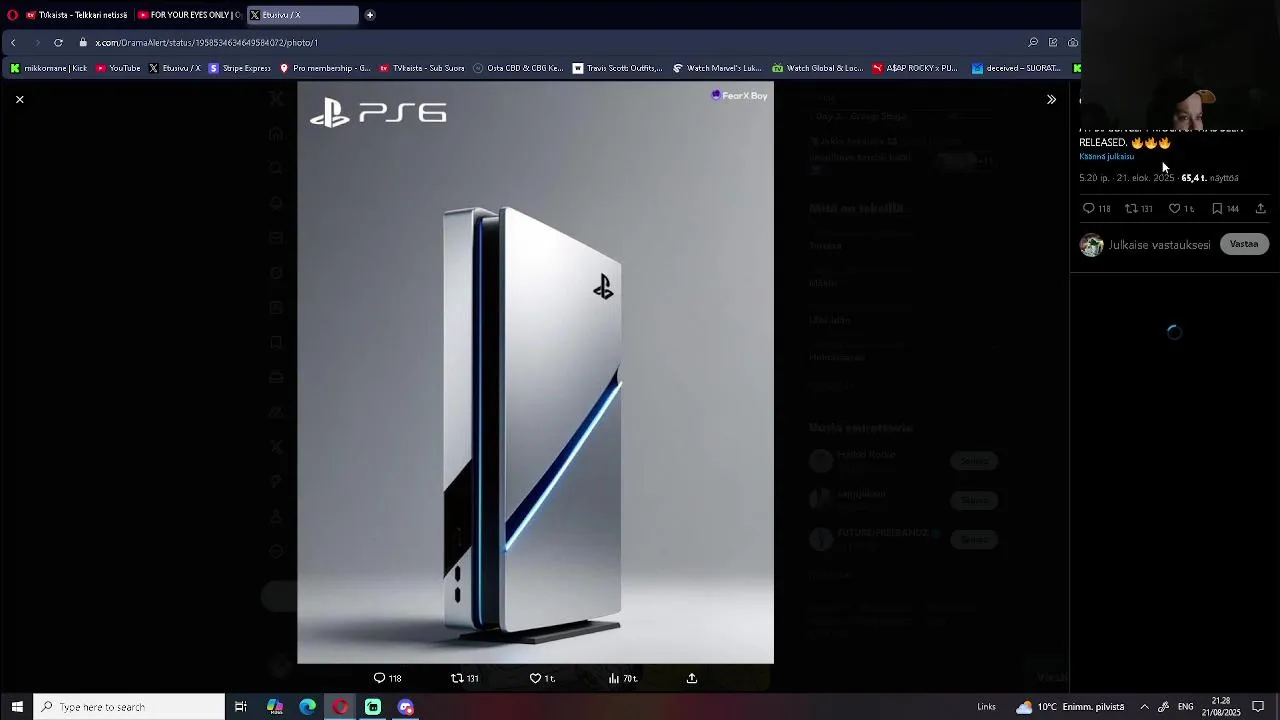Viewport: 1280px width, 720px height.
Task: Click the site lock icon in address bar
Action: click(x=83, y=42)
